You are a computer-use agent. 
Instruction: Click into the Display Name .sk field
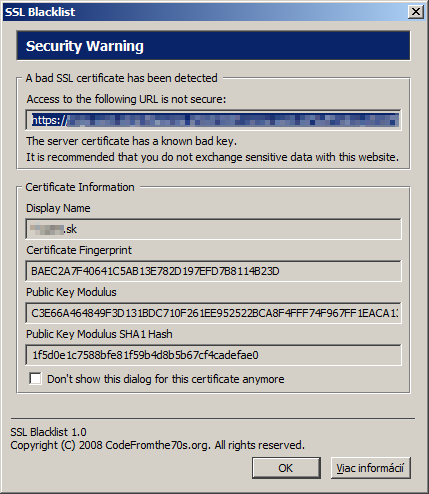pyautogui.click(x=213, y=229)
